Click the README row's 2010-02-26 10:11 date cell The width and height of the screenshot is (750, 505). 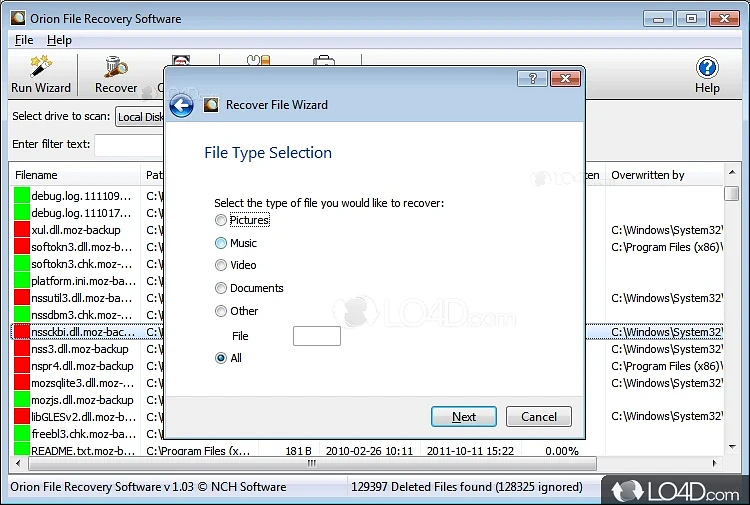click(369, 450)
